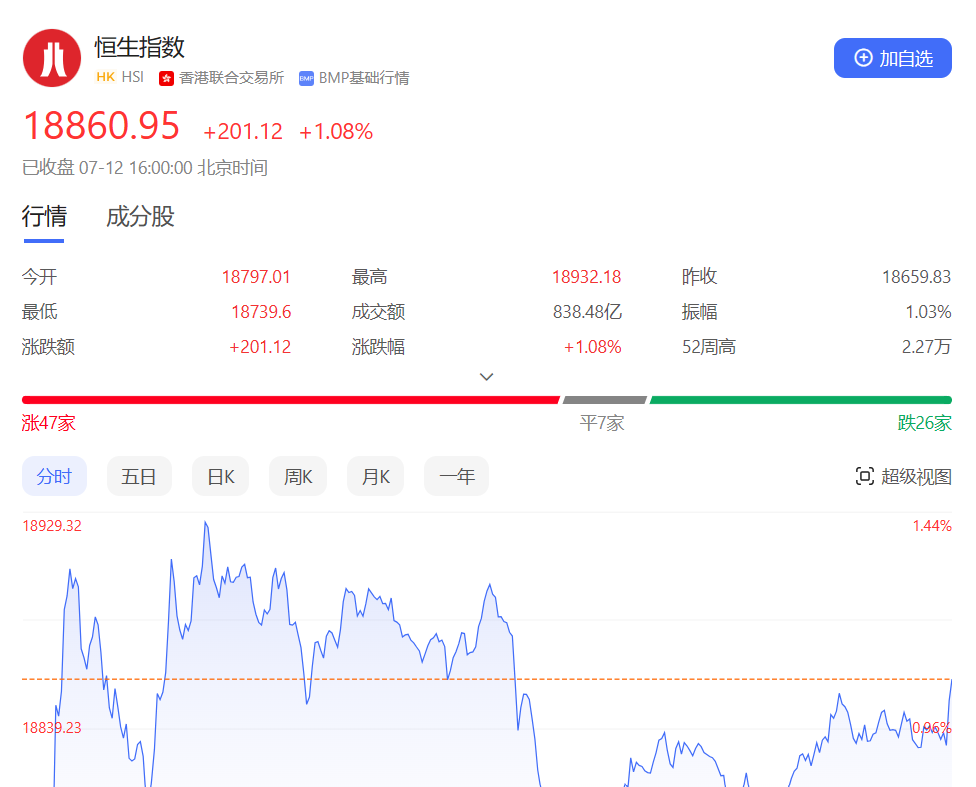Click the red Hang Seng Index logo
976x787 pixels.
[x=52, y=58]
